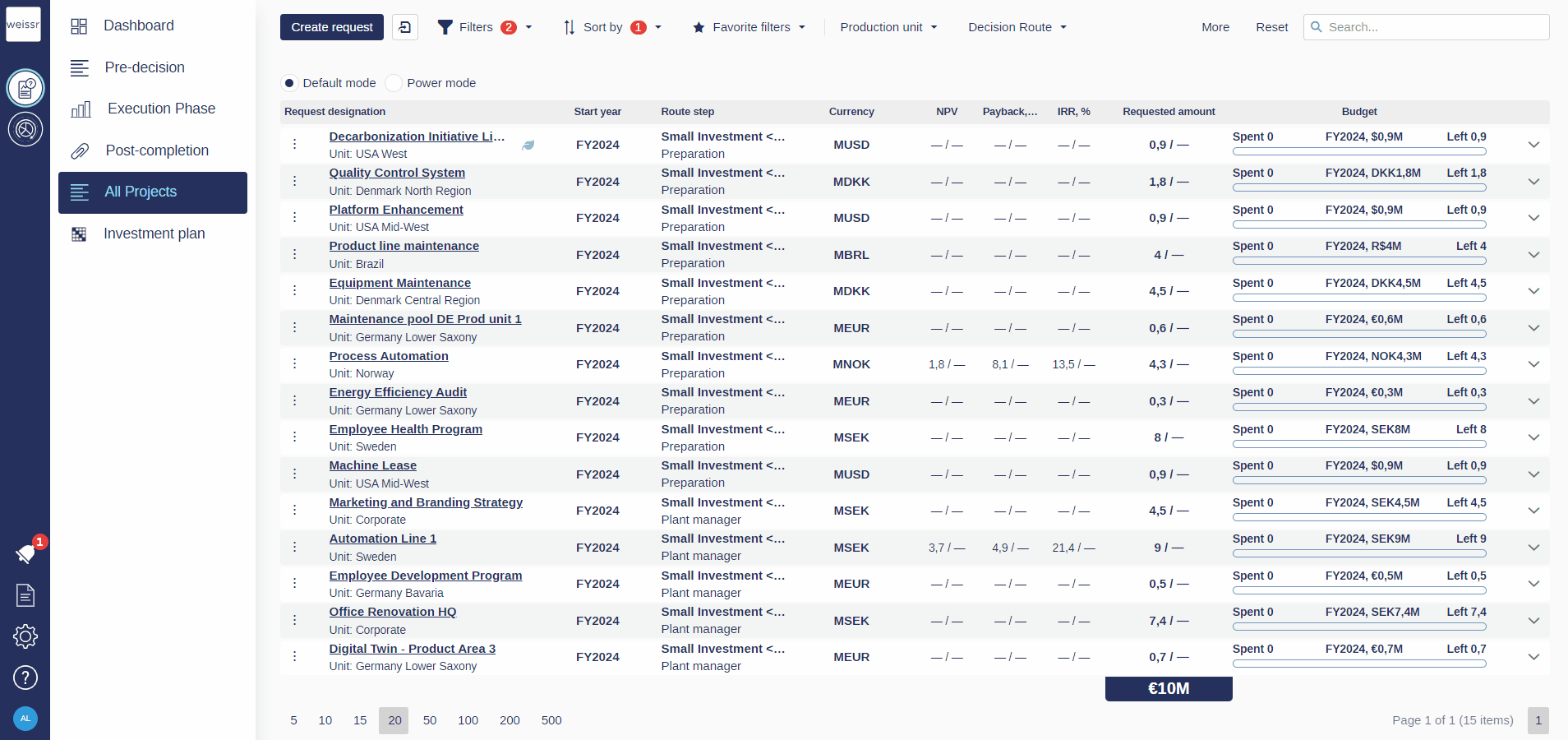Click the help question mark icon
The image size is (1568, 740).
click(25, 678)
